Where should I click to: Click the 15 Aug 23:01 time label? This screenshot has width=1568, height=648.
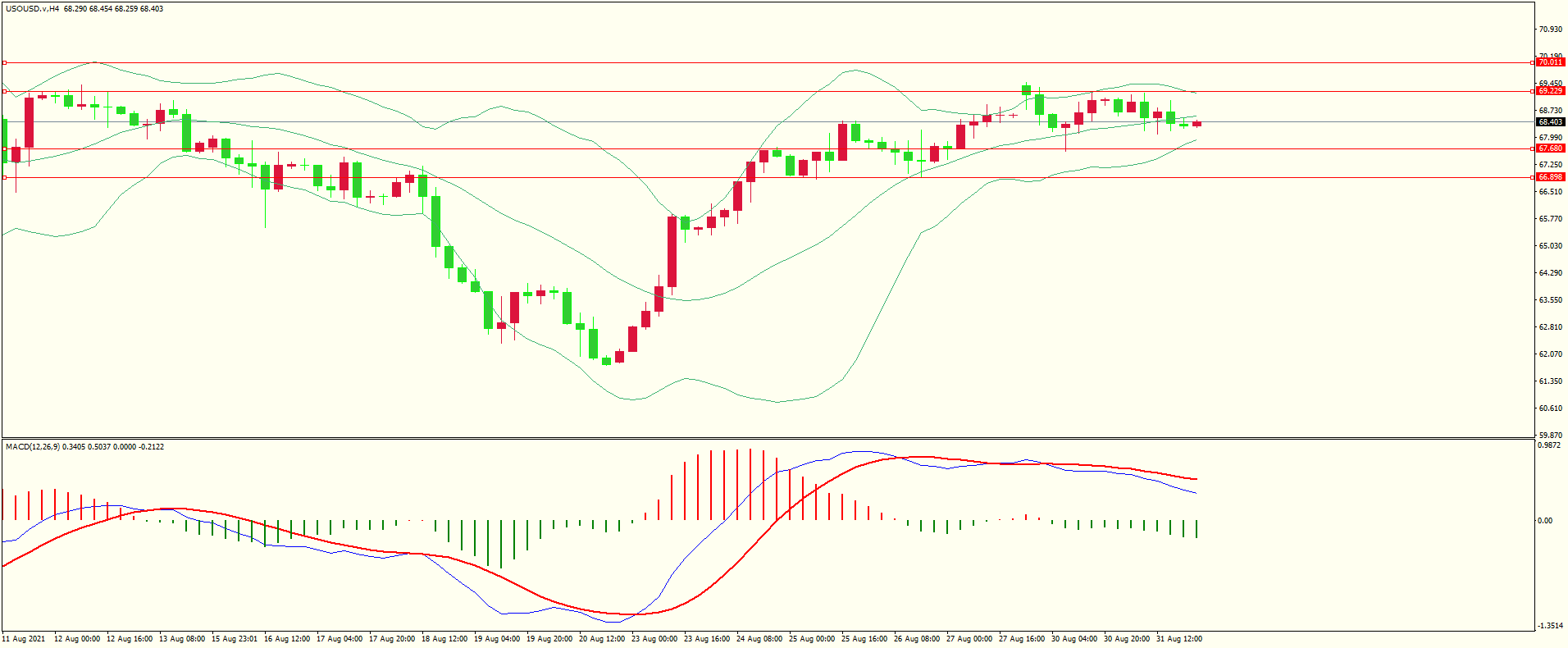(235, 639)
